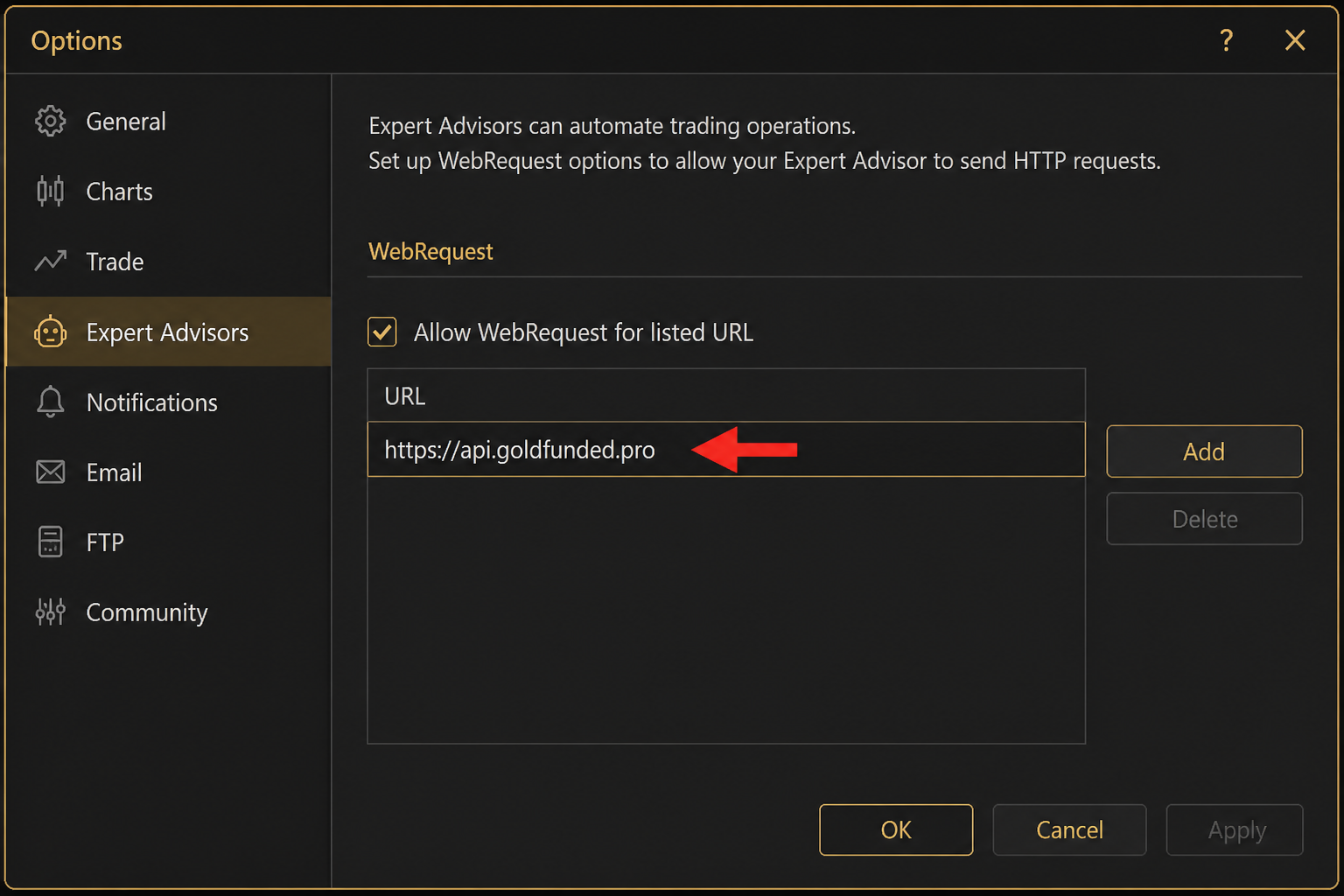Click the Expert Advisors robot icon
This screenshot has width=1344, height=896.
pos(51,332)
